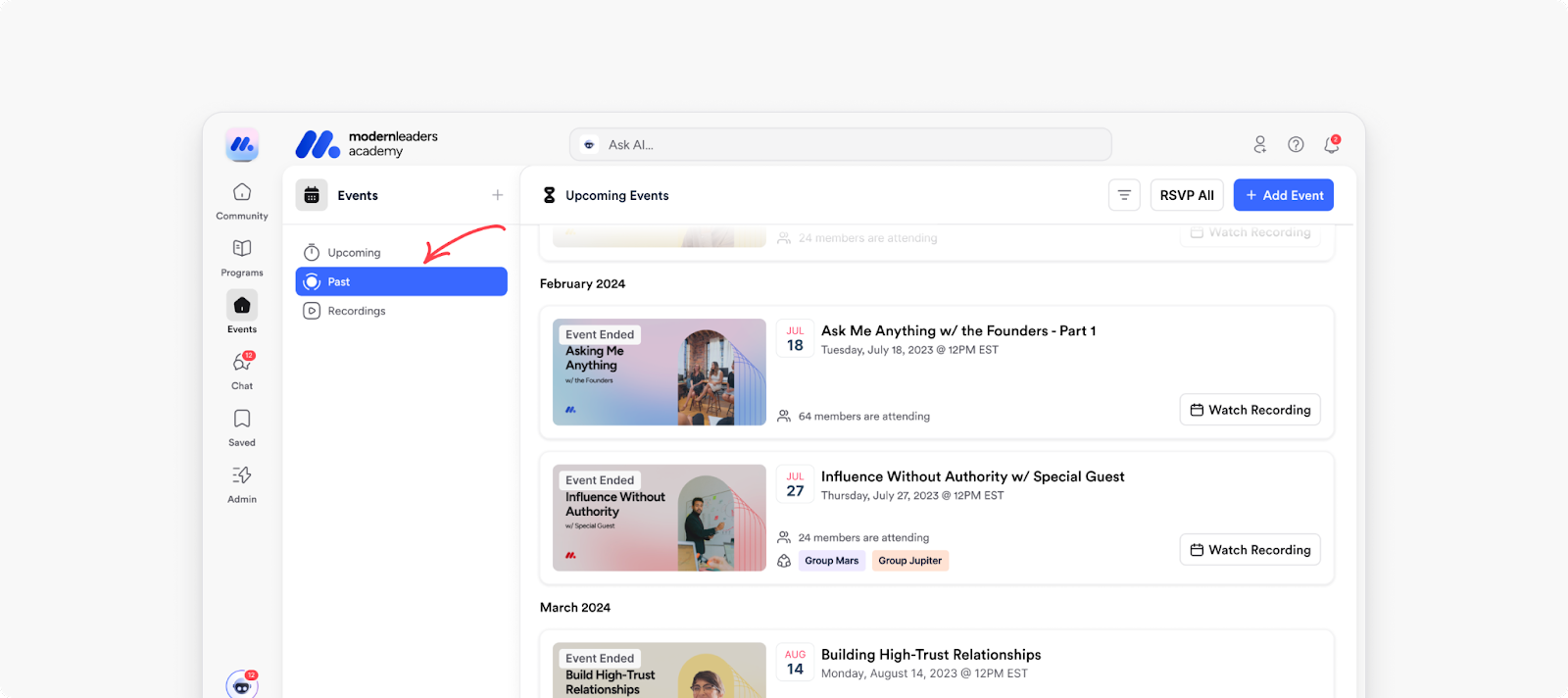Click Thursday, July 27, 2023 date text
Image resolution: width=1568 pixels, height=698 pixels.
point(912,496)
